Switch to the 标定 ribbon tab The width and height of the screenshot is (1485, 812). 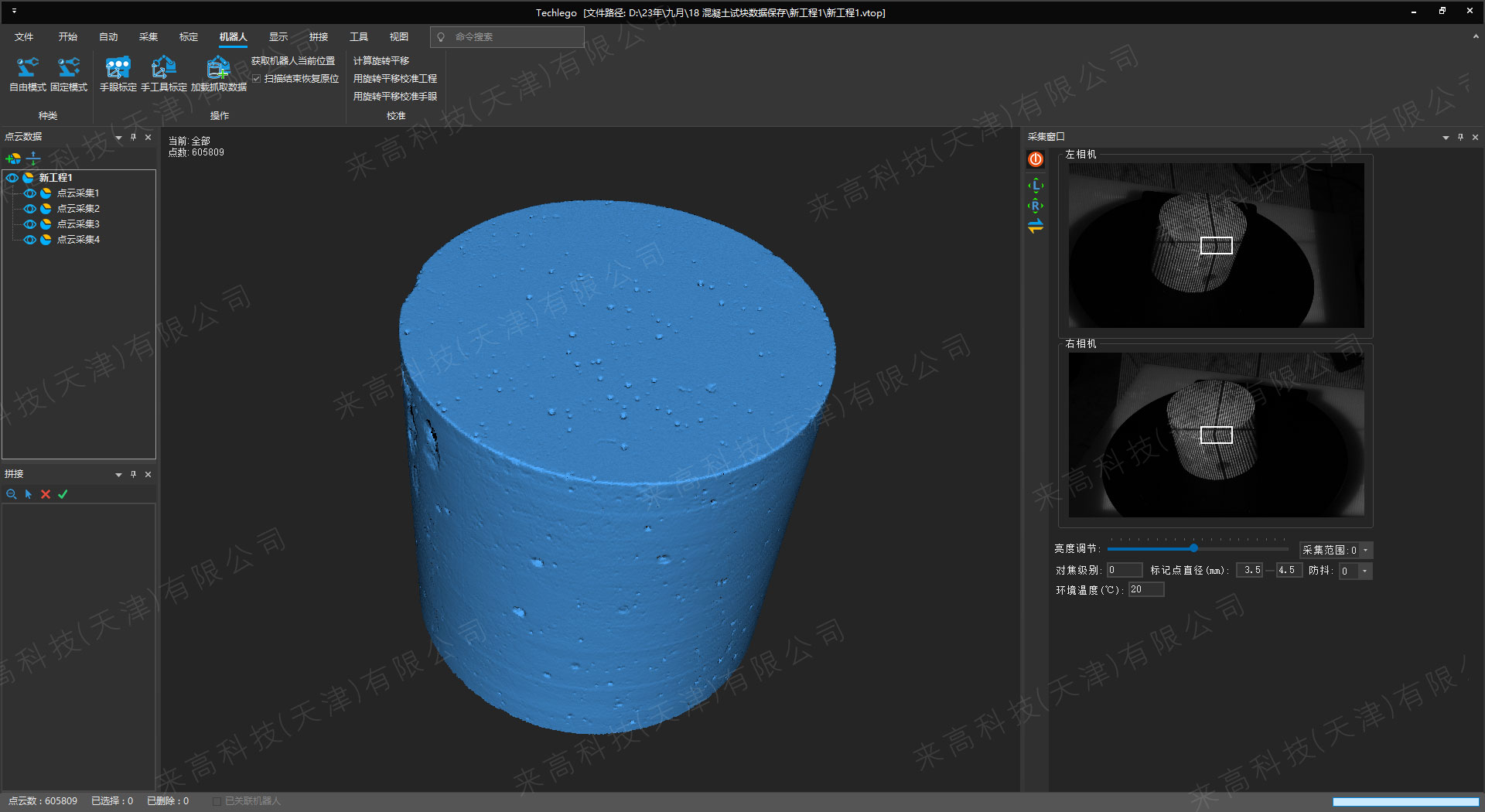click(x=189, y=37)
